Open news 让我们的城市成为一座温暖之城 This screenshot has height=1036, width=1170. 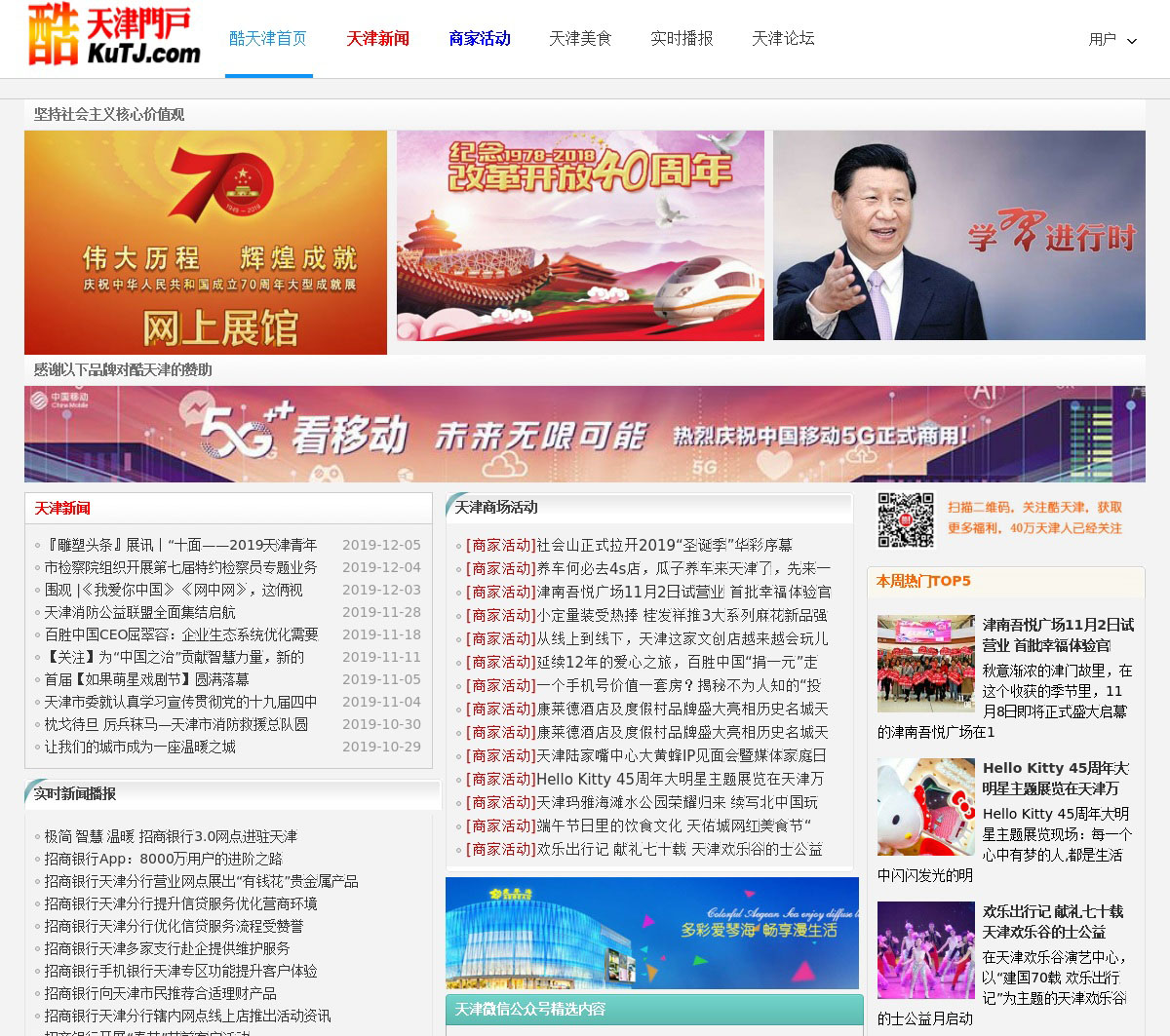click(x=139, y=747)
